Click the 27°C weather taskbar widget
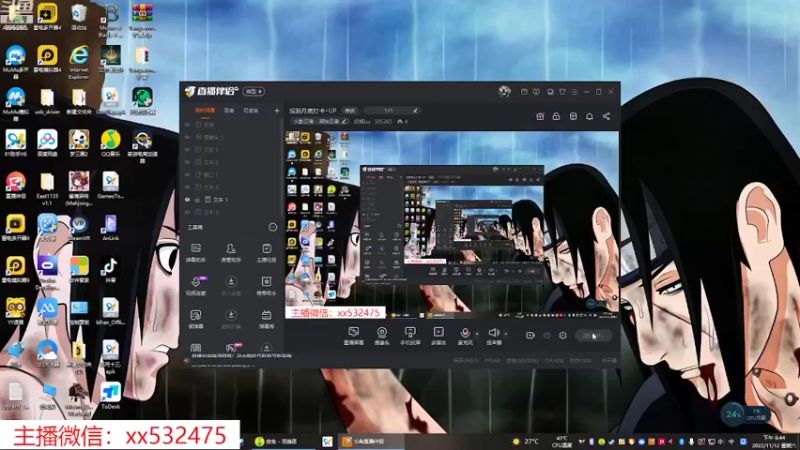800x450 pixels. (526, 441)
